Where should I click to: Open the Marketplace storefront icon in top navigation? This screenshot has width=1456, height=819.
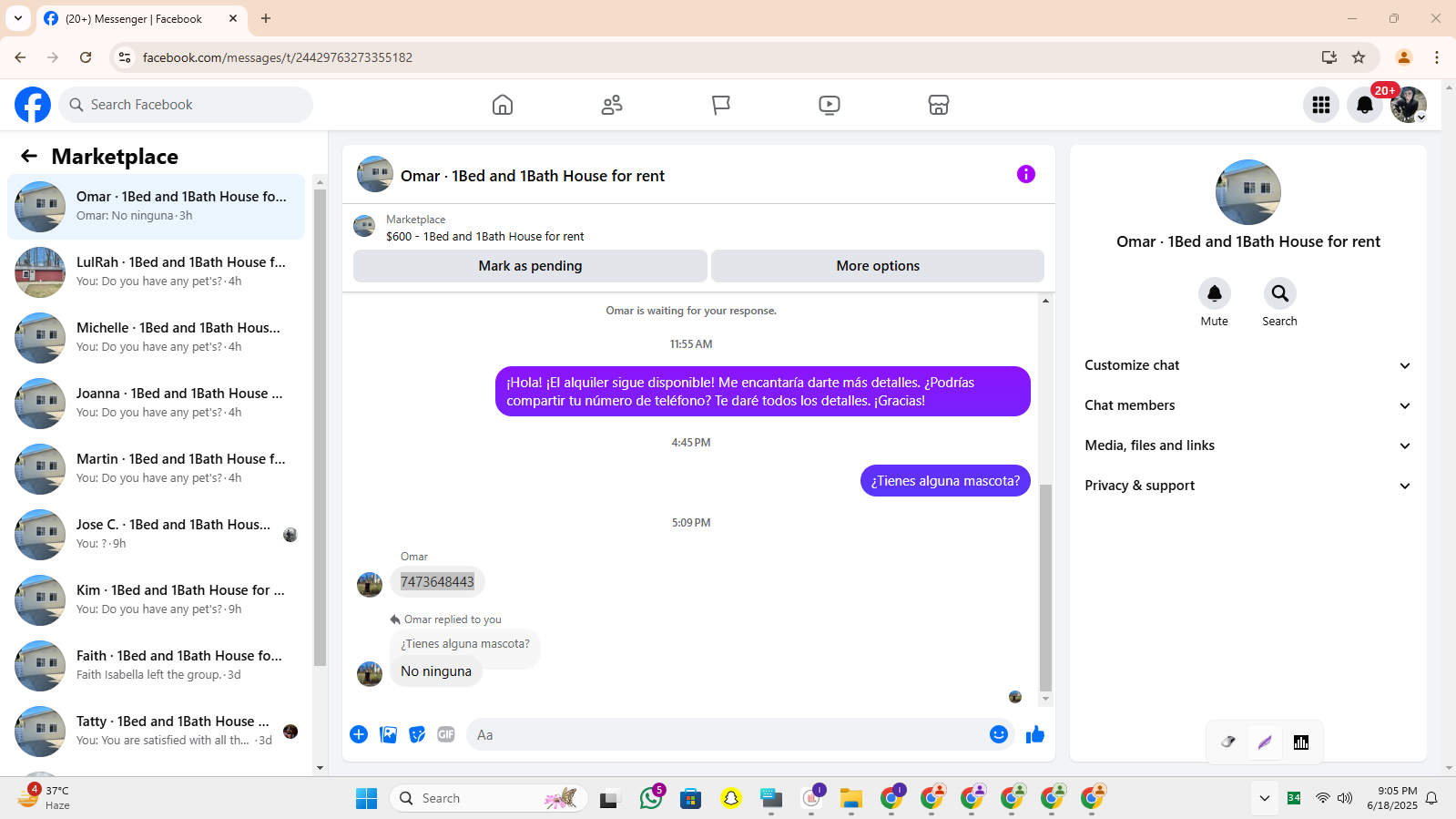tap(939, 105)
